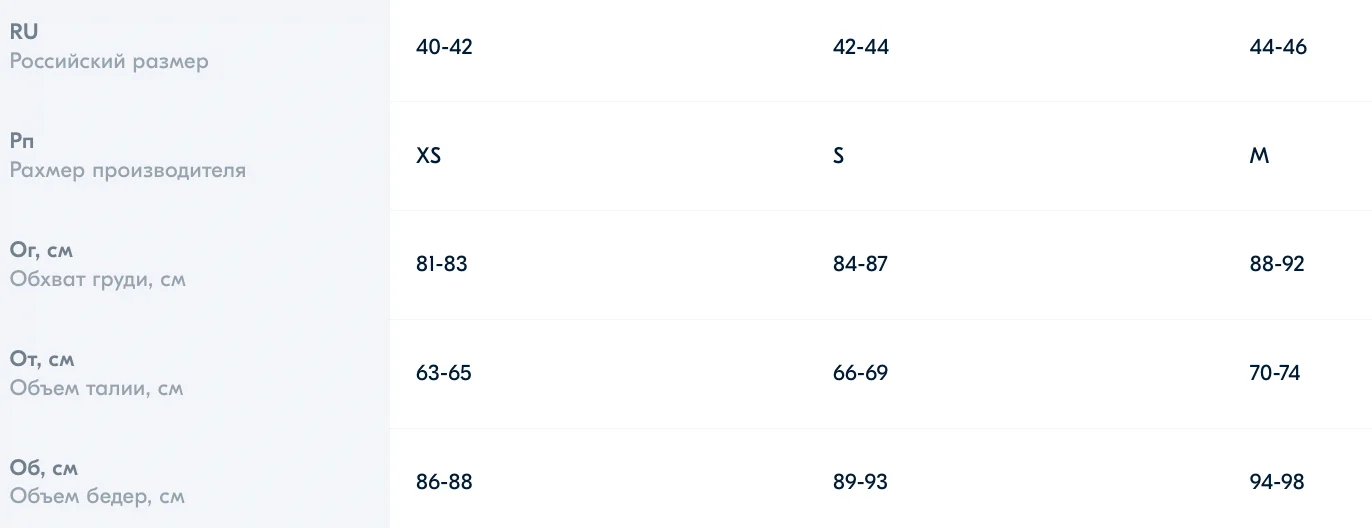Select the Обхват груди, см row header

tap(195, 265)
